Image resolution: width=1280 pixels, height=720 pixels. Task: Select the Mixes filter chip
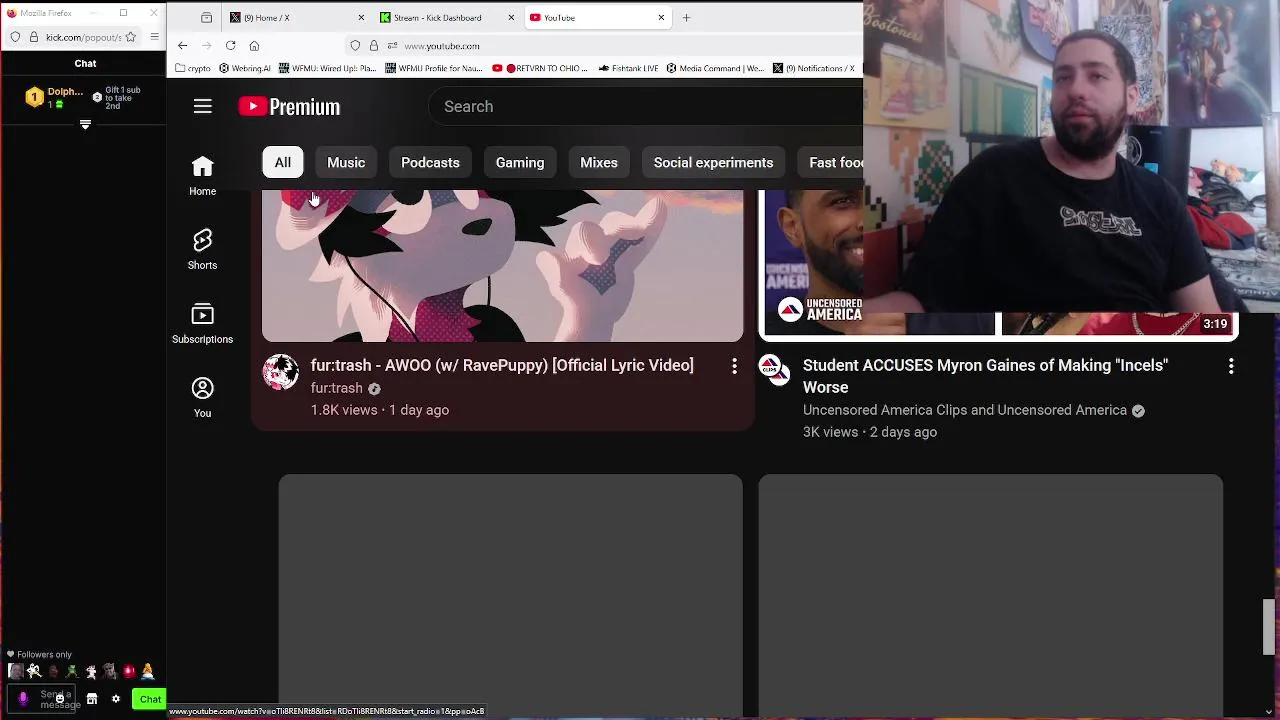point(599,163)
